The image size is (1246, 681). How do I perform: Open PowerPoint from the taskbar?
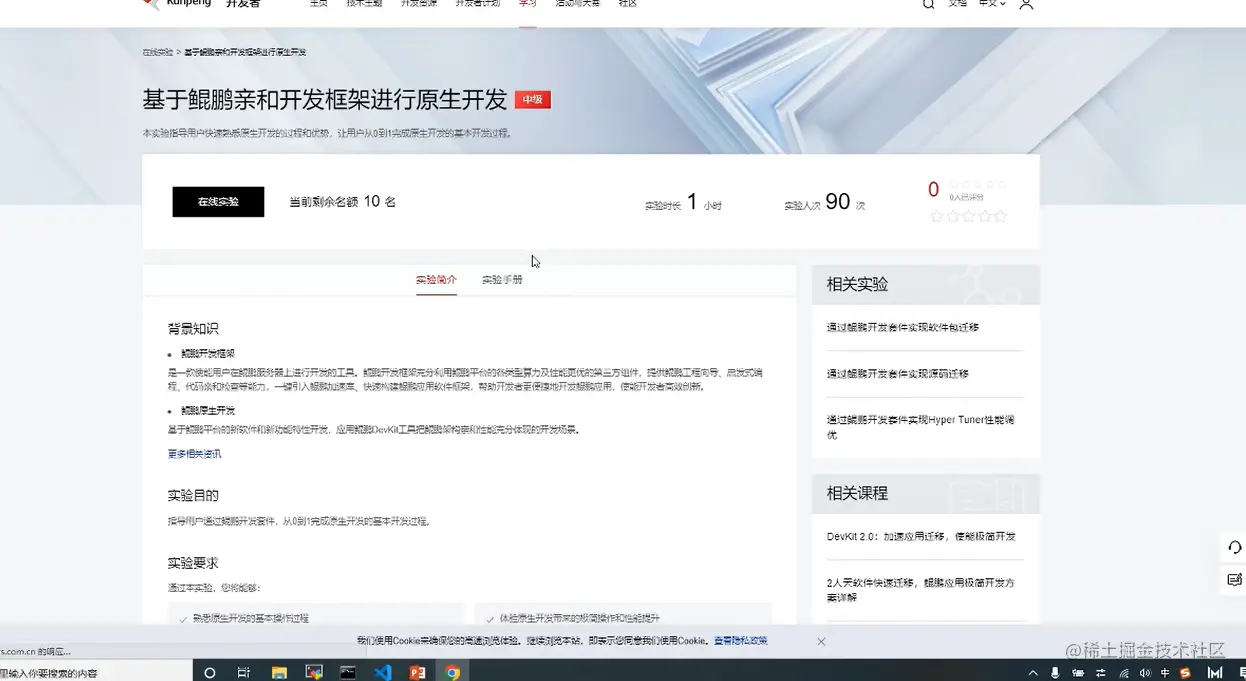pyautogui.click(x=418, y=672)
